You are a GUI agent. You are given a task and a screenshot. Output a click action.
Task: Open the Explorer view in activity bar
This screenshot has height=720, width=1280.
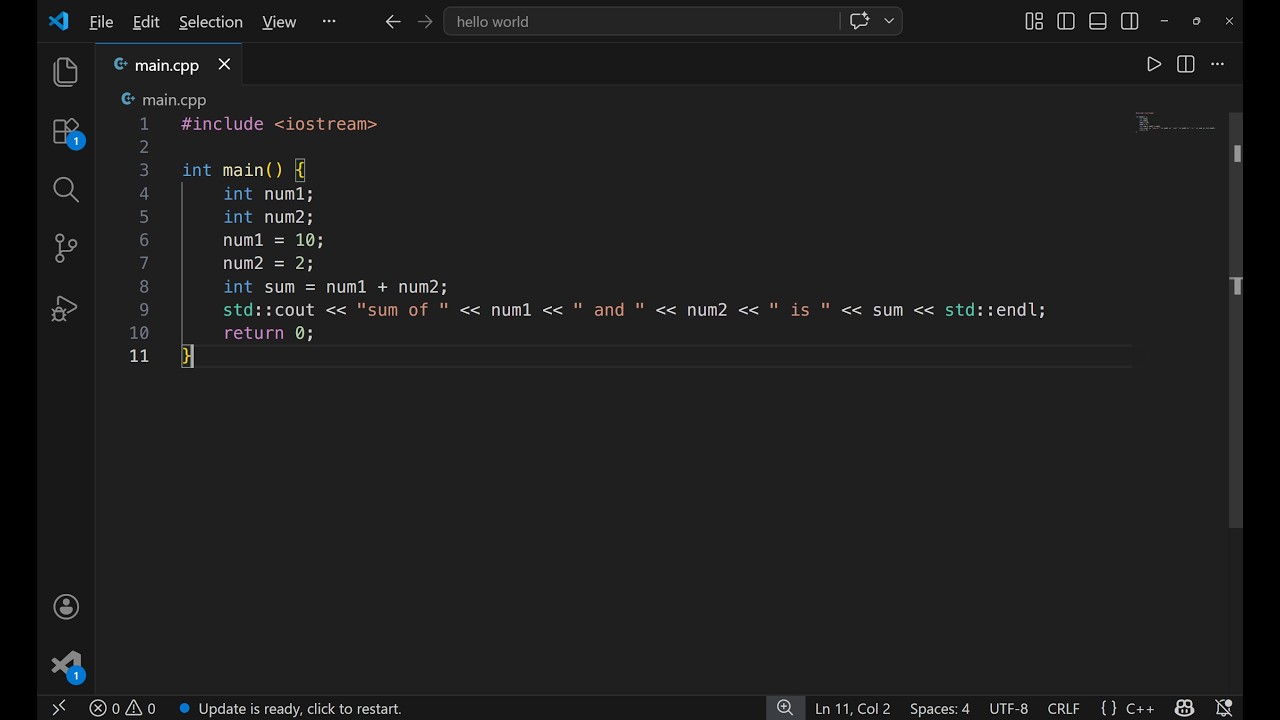pos(66,72)
